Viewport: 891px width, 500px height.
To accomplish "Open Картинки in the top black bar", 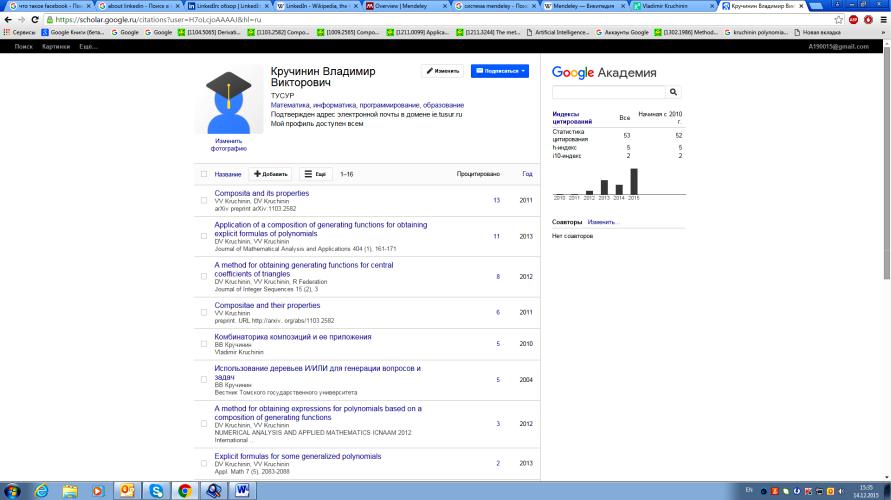I will point(56,47).
